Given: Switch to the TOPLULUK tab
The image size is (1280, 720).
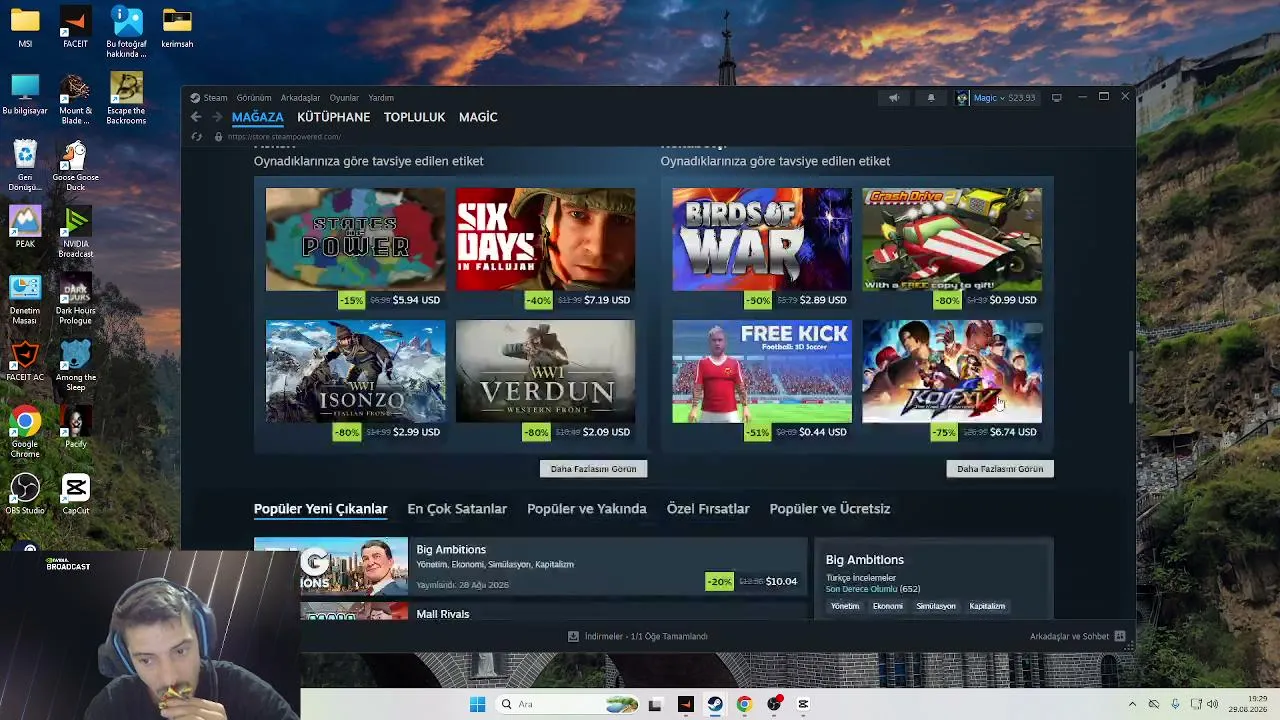Looking at the screenshot, I should coord(414,117).
